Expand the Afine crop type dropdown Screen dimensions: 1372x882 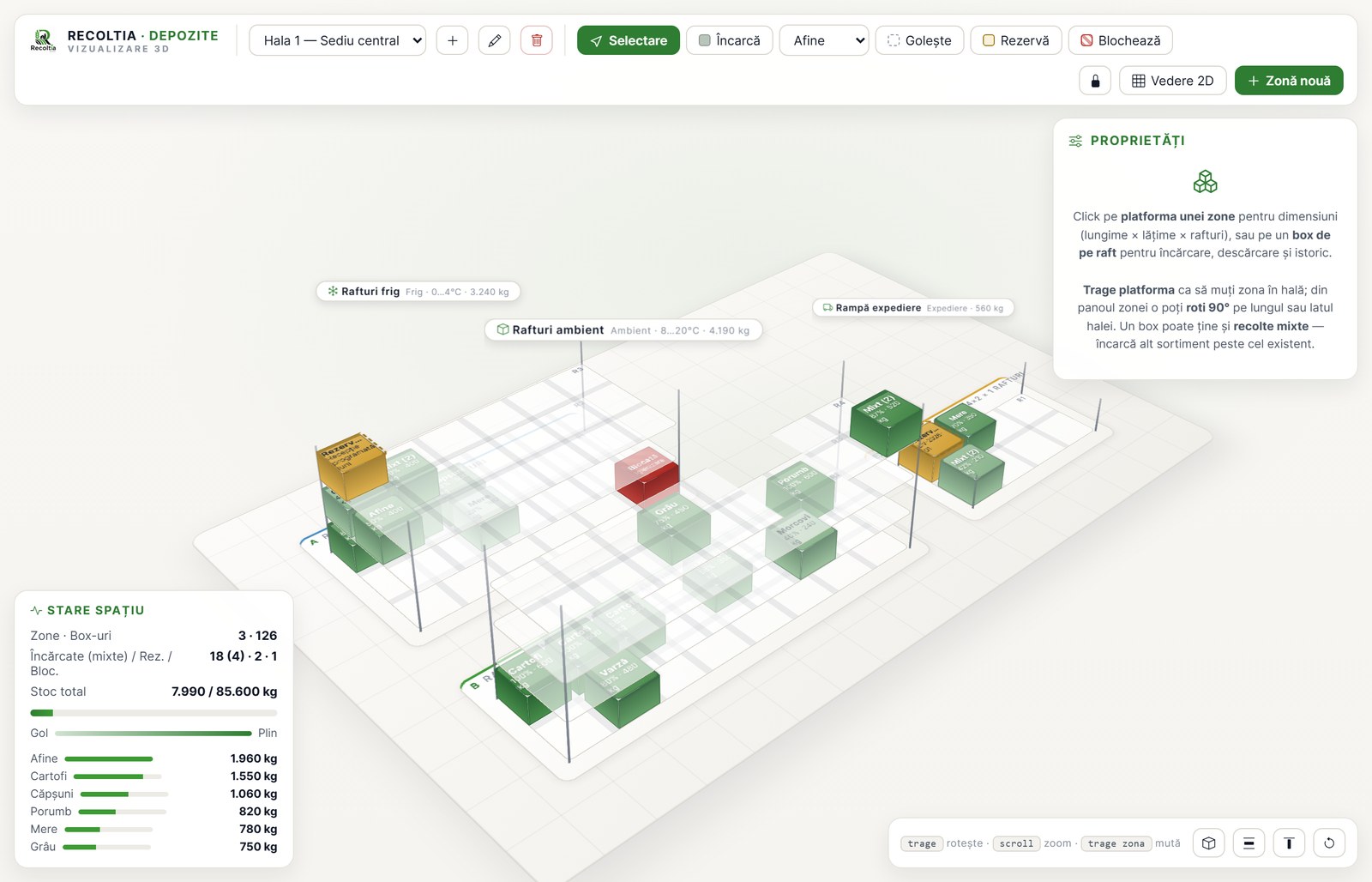point(824,40)
